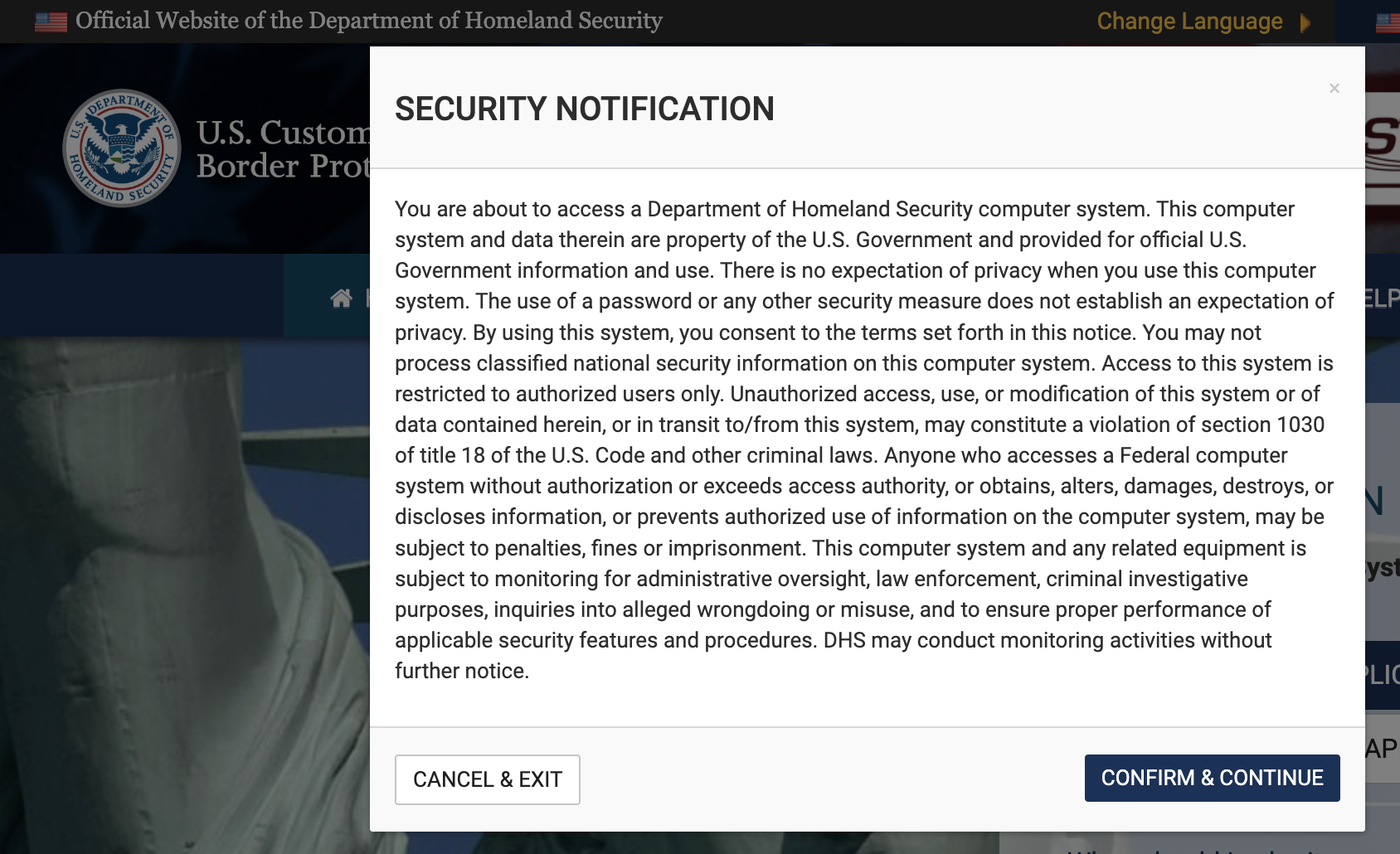Click the CANCEL & EXIT button
The height and width of the screenshot is (854, 1400).
coord(488,779)
